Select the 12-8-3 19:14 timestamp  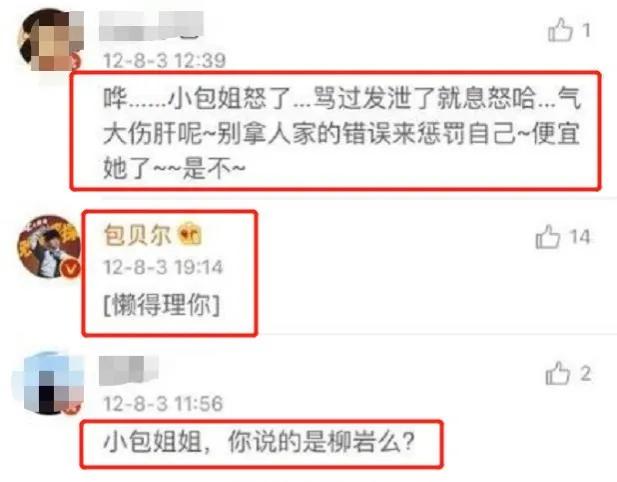pyautogui.click(x=163, y=267)
